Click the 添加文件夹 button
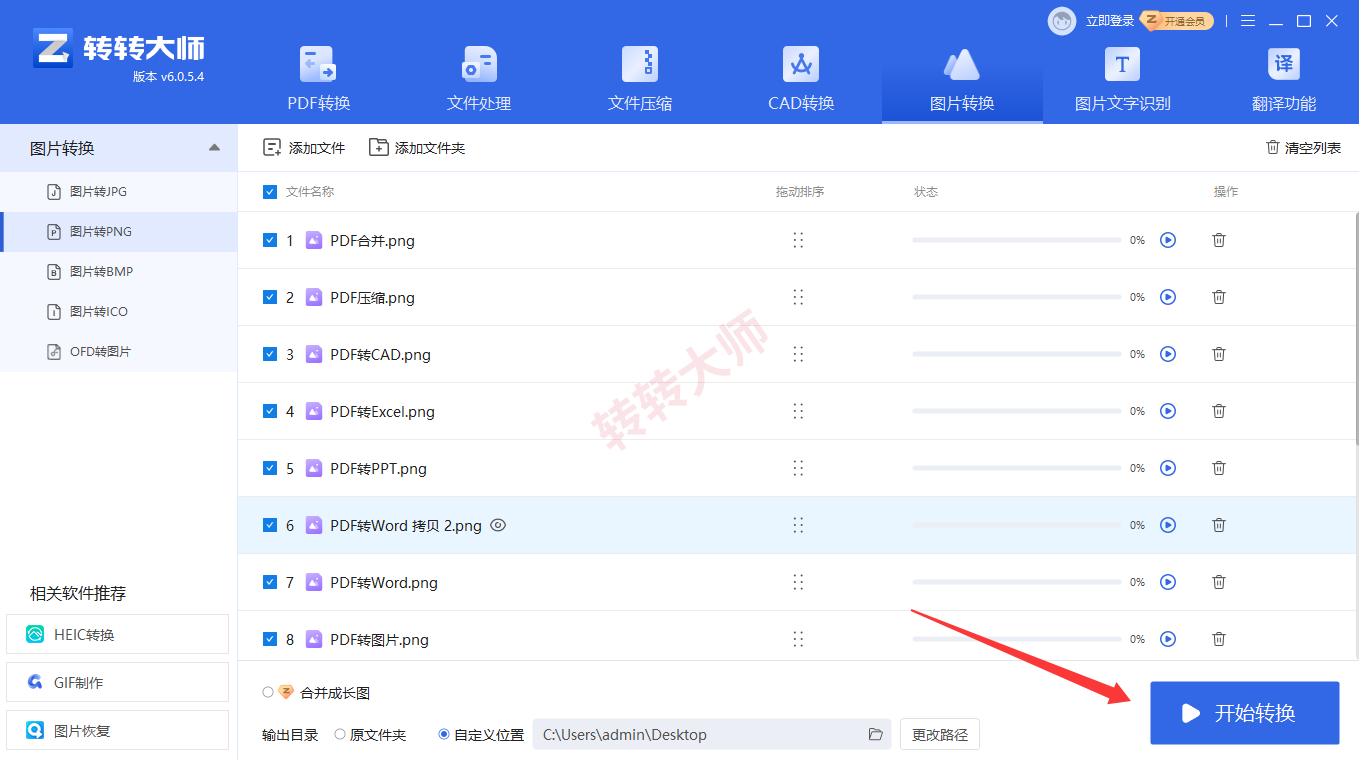Image resolution: width=1359 pixels, height=760 pixels. (x=417, y=148)
